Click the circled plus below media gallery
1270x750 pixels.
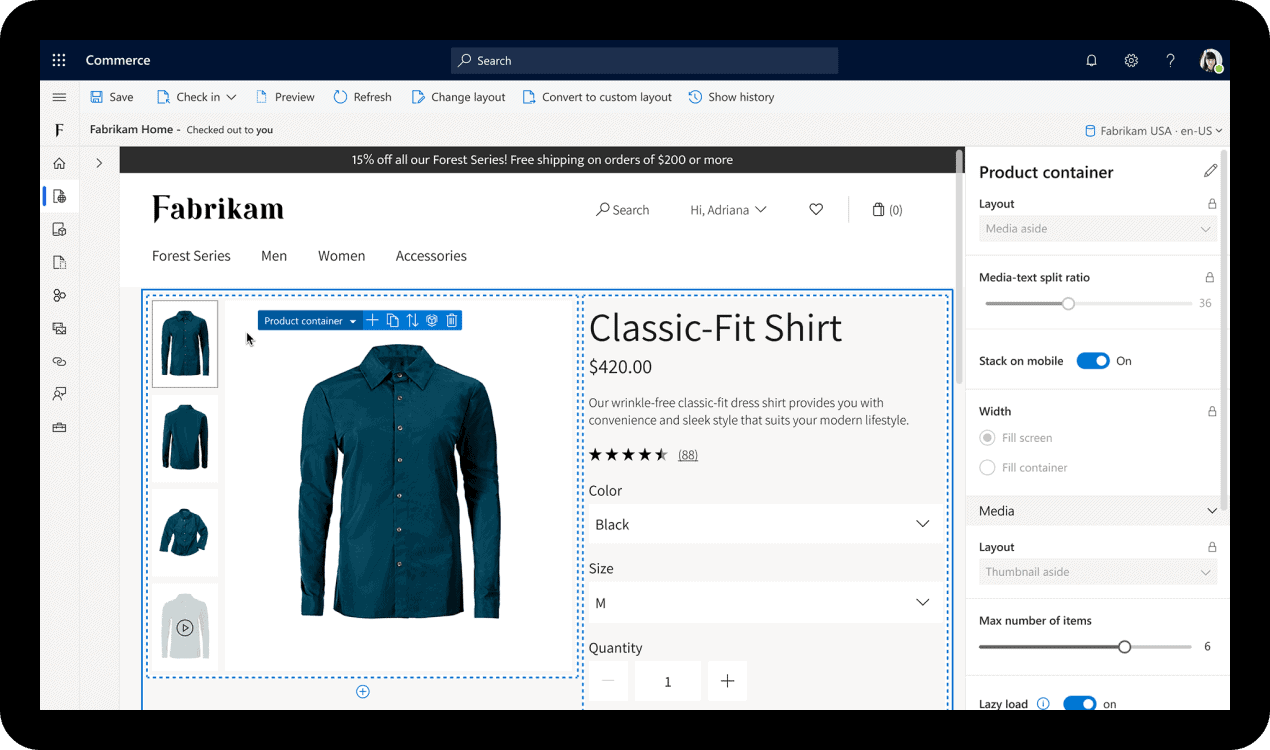coord(363,692)
